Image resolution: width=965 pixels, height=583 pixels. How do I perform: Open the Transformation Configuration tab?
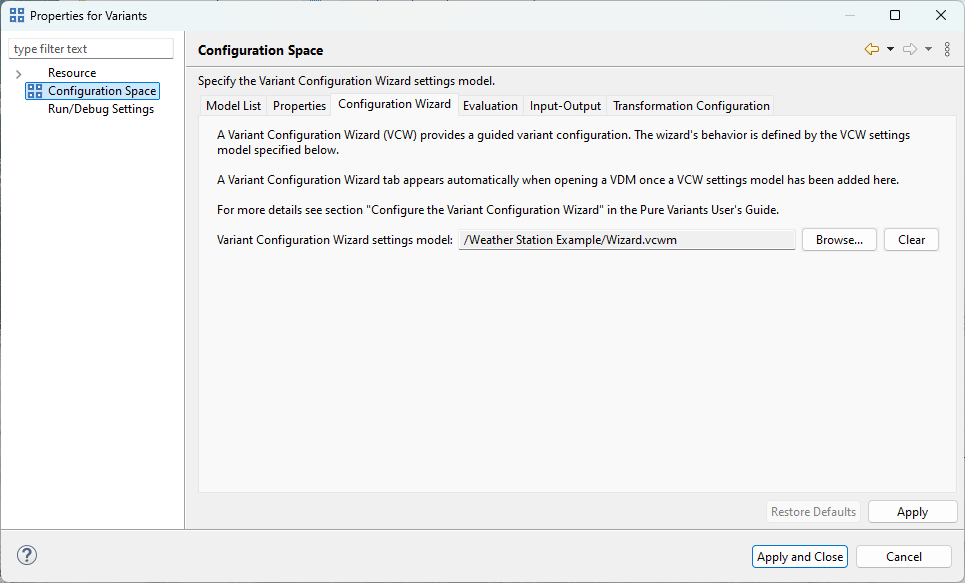690,104
